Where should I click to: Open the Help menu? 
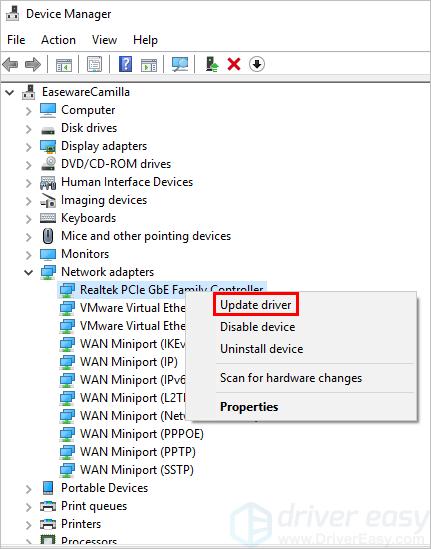click(145, 40)
